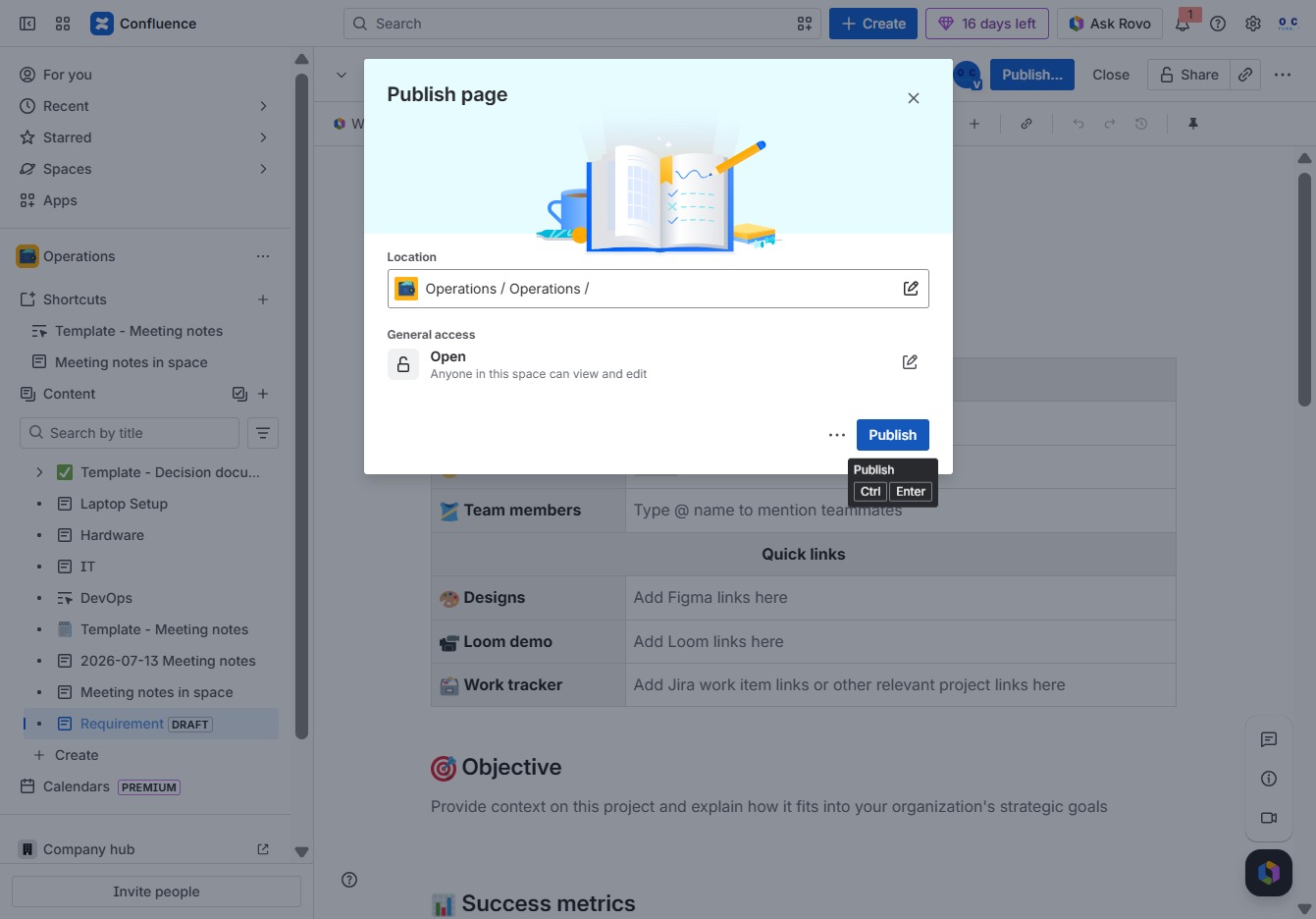
Task: Open the user profile avatar
Action: 1288,24
